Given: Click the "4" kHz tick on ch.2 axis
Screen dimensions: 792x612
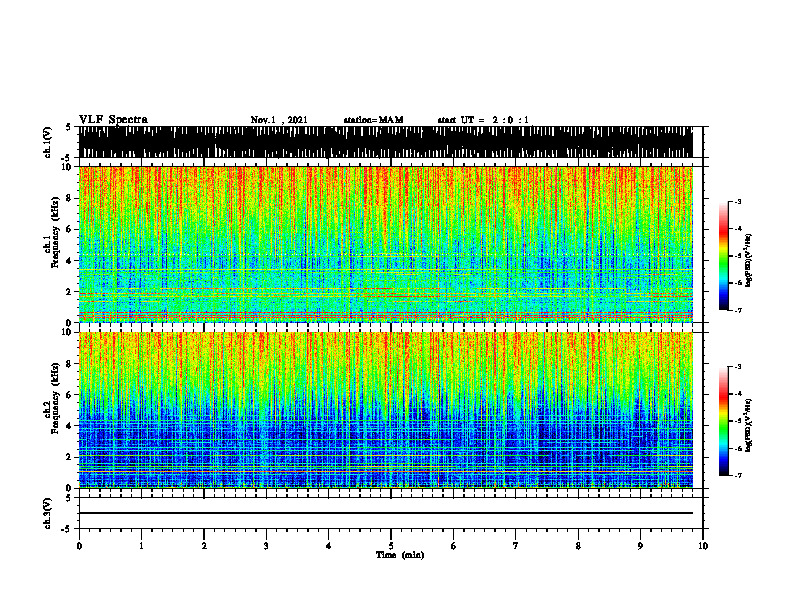Looking at the screenshot, I should click(69, 426).
